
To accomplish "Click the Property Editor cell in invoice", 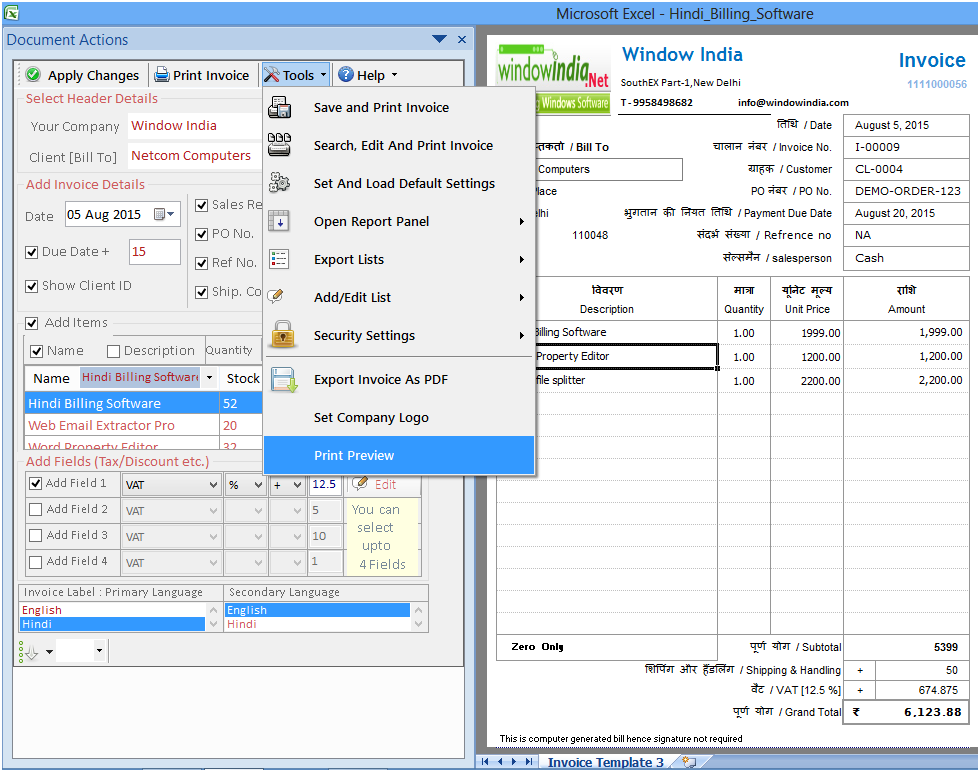I will click(626, 356).
